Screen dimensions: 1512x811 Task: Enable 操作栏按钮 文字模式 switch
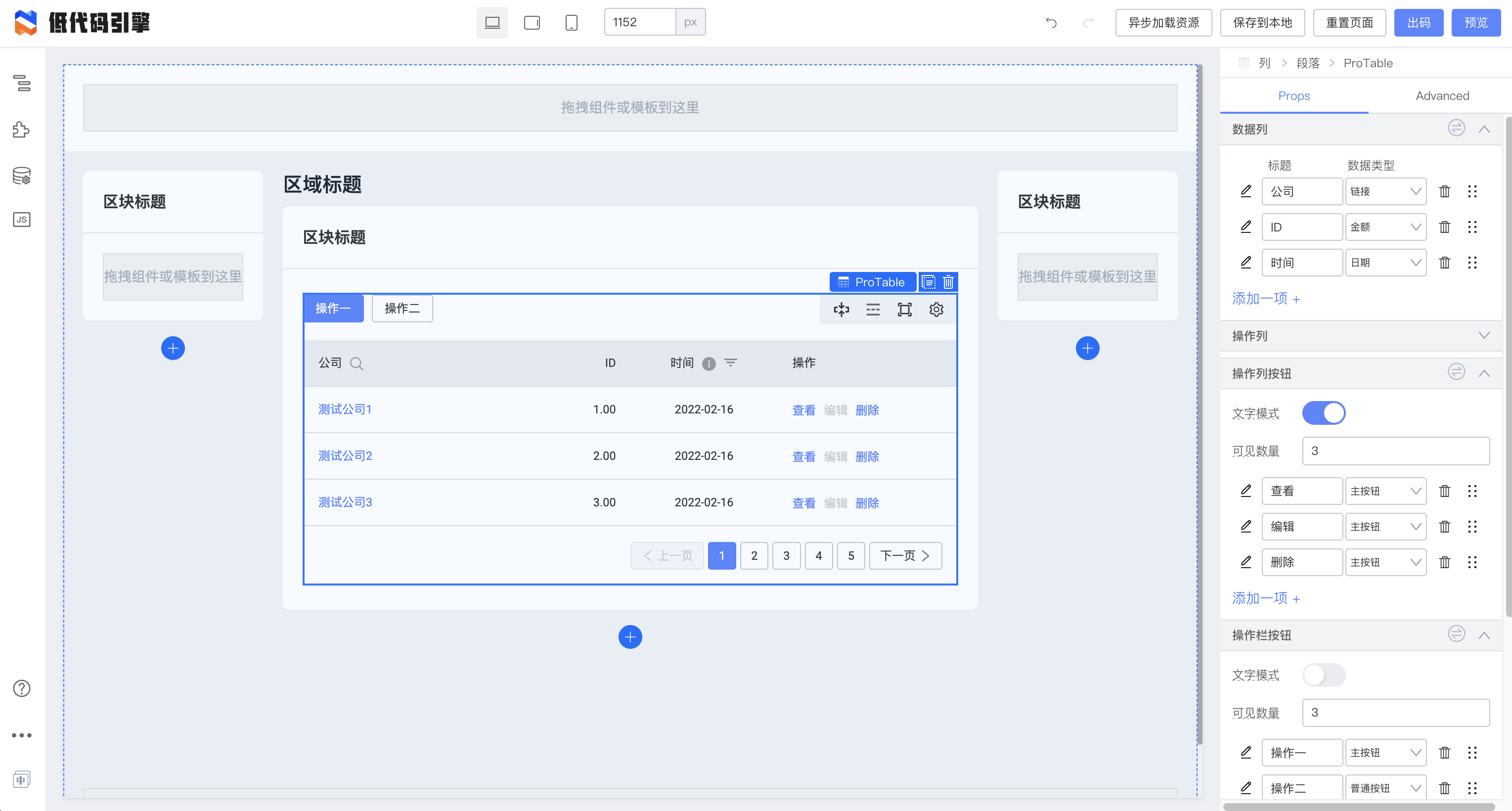pos(1324,675)
